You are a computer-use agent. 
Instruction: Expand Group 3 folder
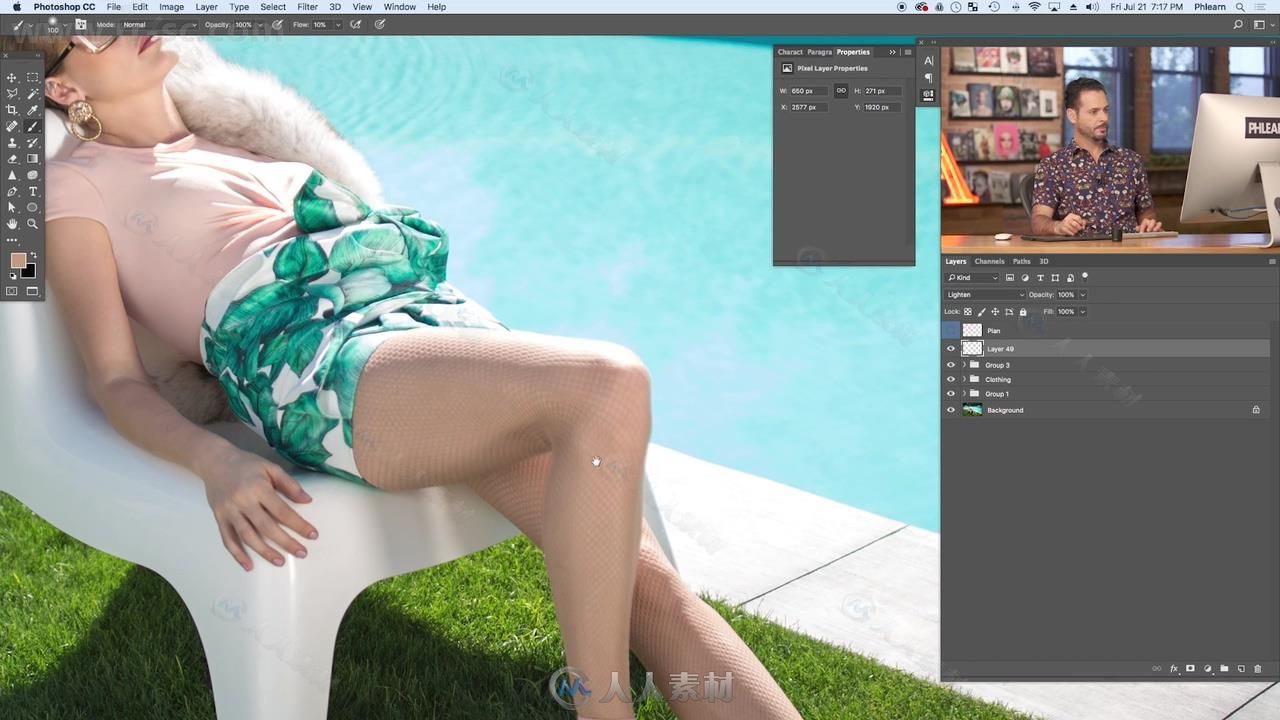coord(964,365)
